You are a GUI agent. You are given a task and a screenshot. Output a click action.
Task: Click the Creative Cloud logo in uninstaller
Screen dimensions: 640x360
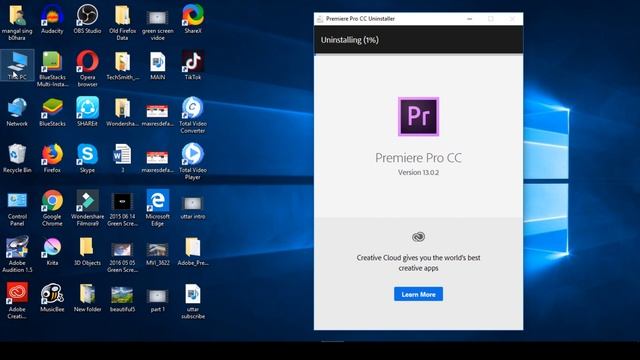pos(418,237)
